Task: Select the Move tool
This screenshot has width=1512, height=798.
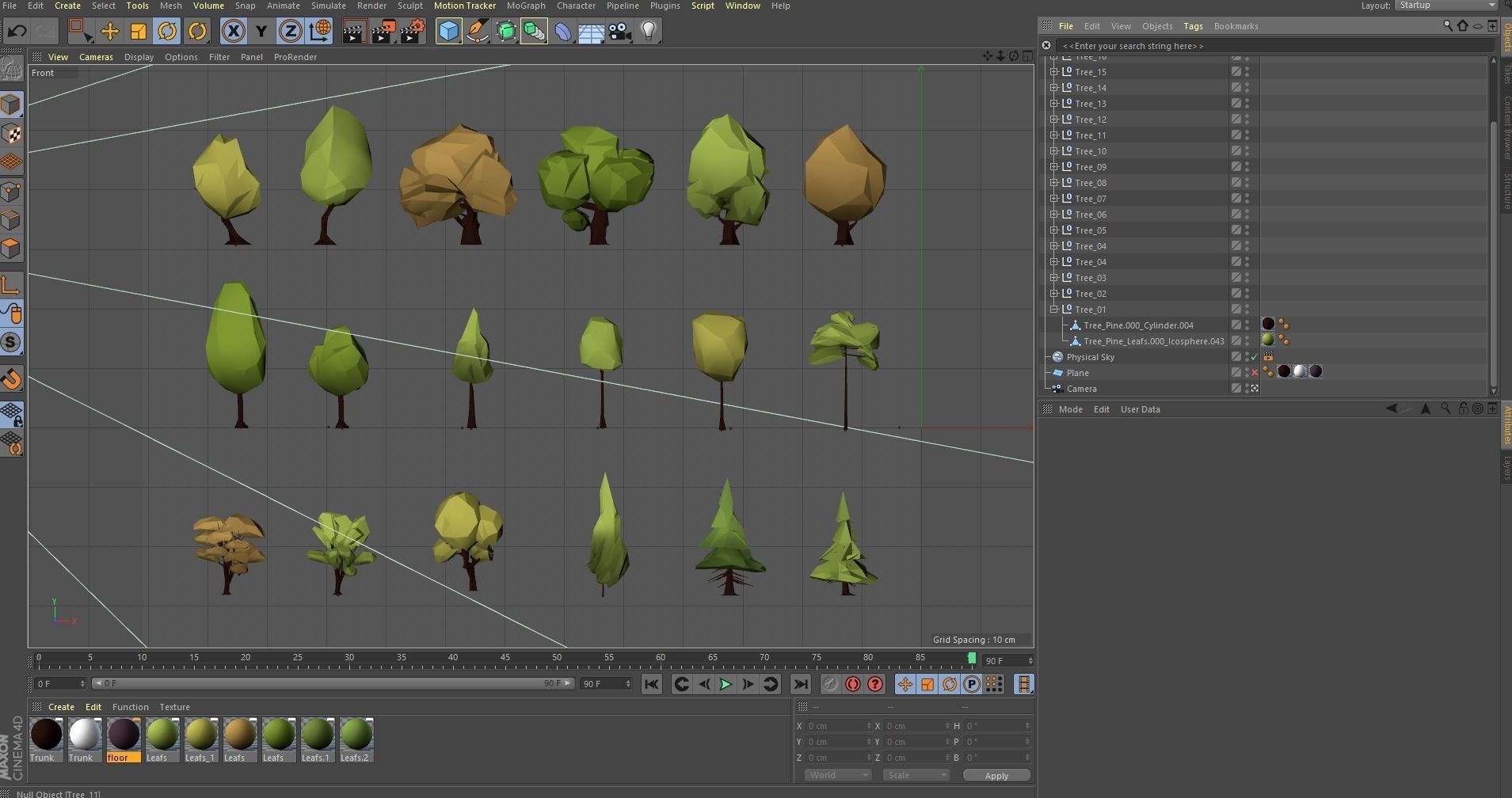Action: tap(109, 32)
